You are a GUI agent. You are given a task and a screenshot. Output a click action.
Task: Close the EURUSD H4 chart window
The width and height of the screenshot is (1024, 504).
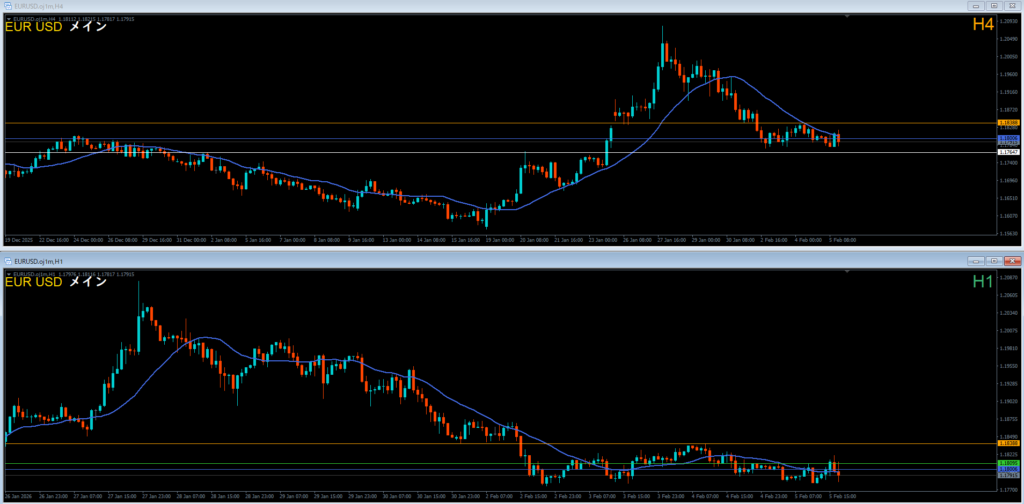(1012, 5)
